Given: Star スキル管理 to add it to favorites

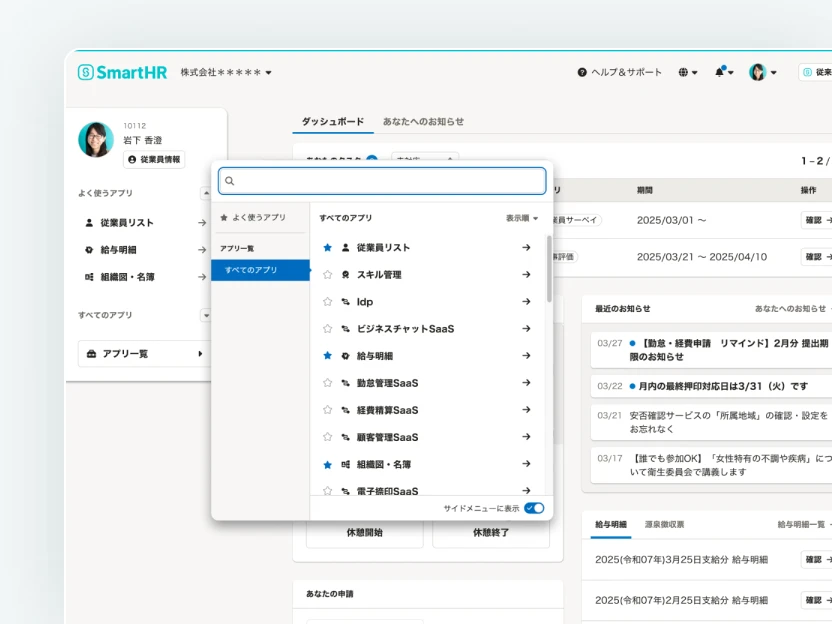Looking at the screenshot, I should (x=329, y=273).
